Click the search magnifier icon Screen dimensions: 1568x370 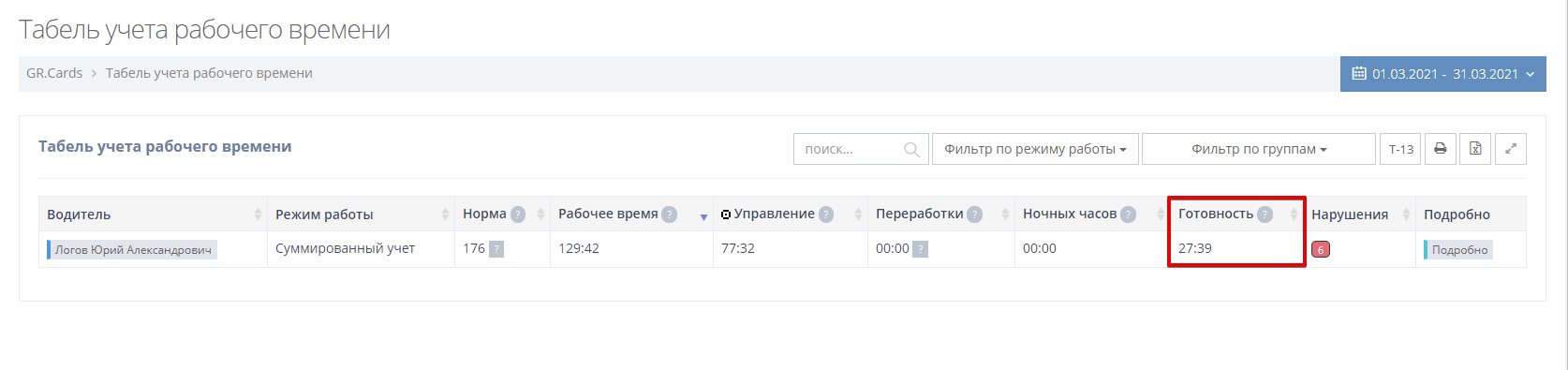(x=911, y=149)
